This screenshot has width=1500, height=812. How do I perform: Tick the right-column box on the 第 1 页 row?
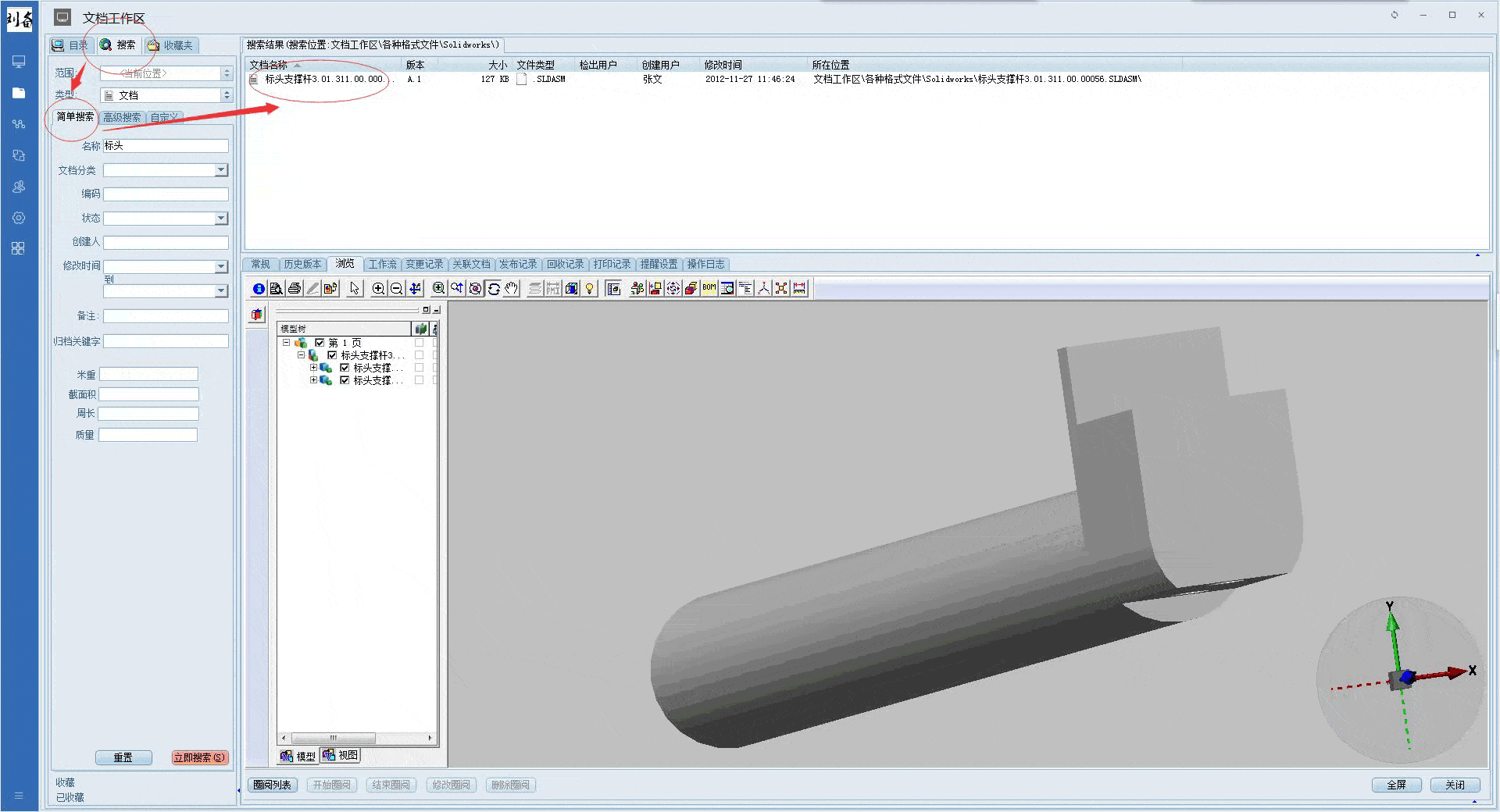[420, 343]
